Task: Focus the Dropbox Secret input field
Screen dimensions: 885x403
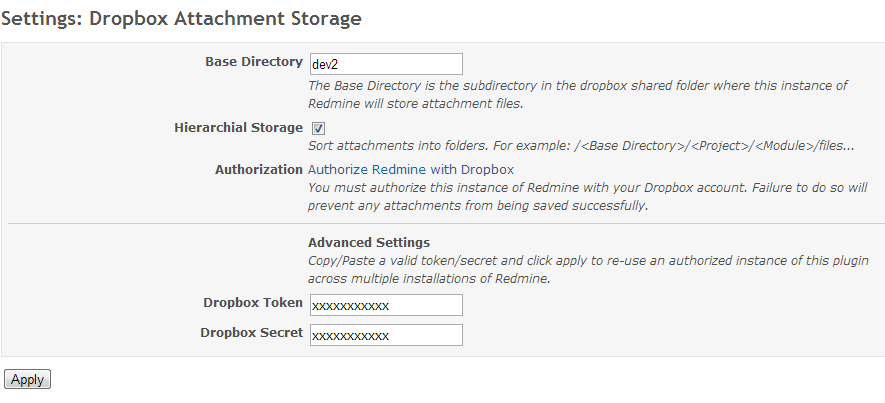Action: 386,335
